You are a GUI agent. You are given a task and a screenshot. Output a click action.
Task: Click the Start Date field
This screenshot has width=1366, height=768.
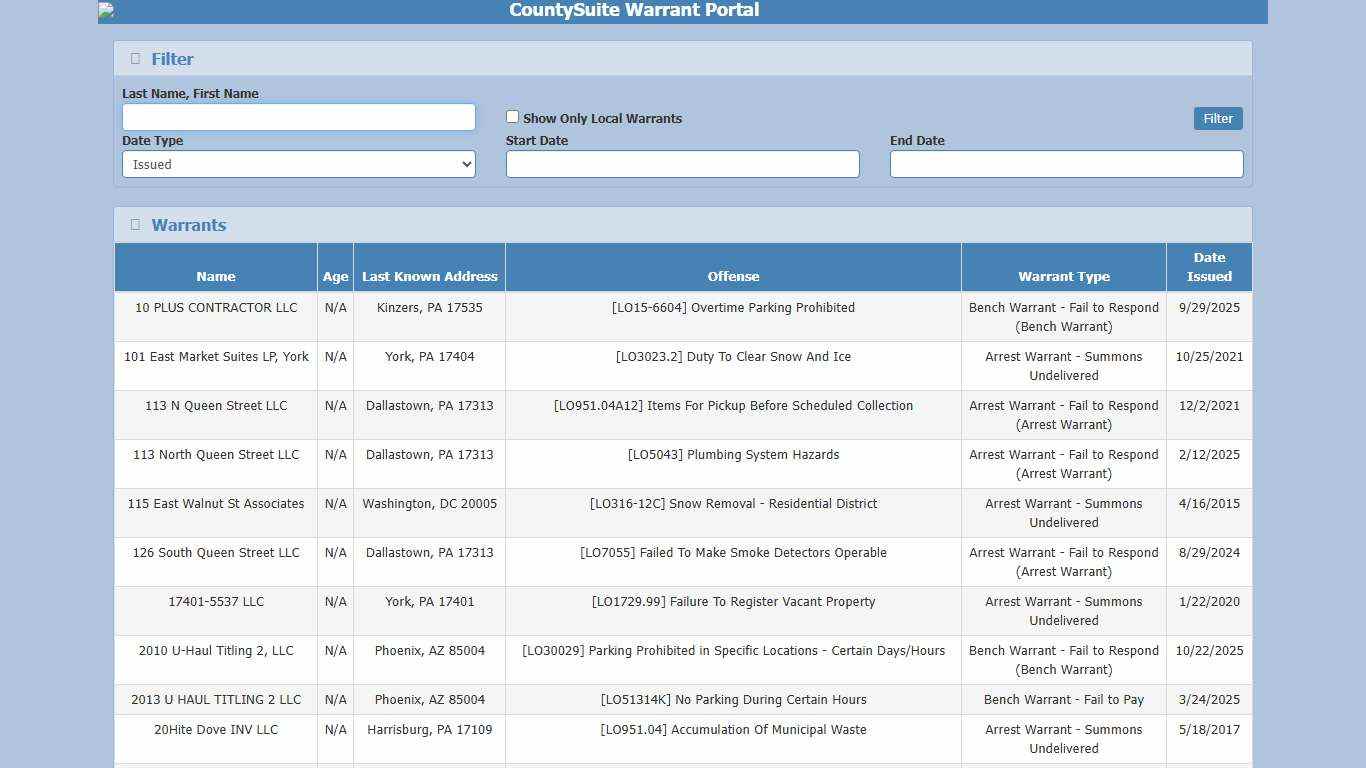(682, 163)
